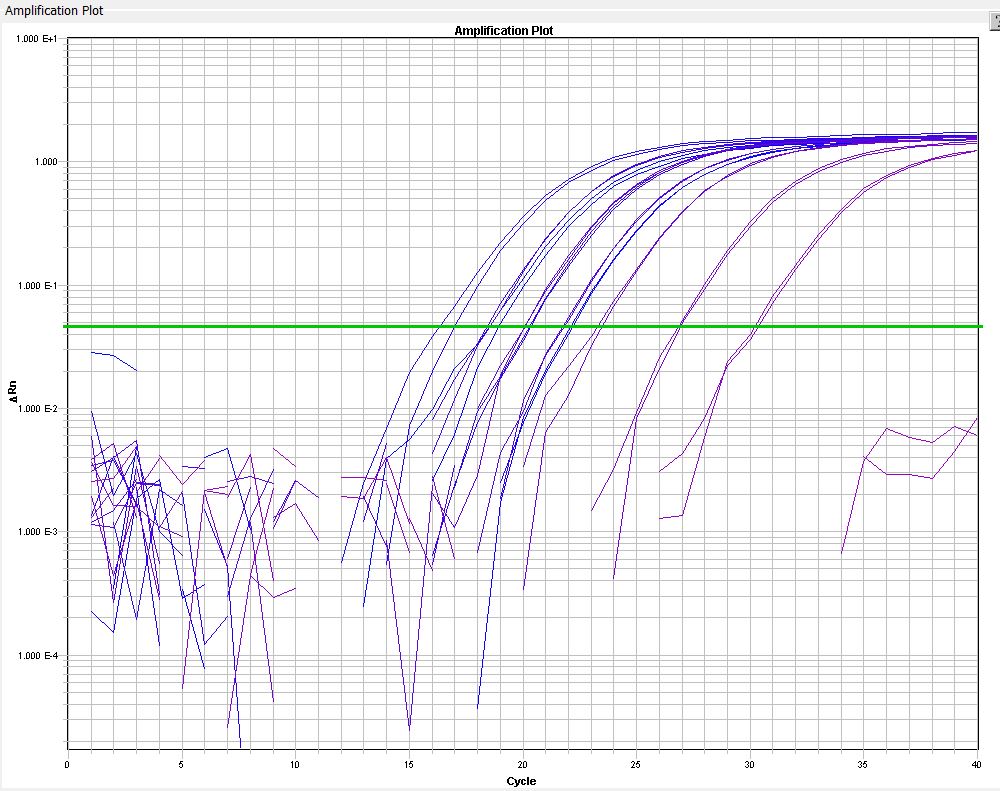This screenshot has width=1000, height=791.
Task: Click the 1.000 E-3 y-axis tick label
Action: (39, 533)
